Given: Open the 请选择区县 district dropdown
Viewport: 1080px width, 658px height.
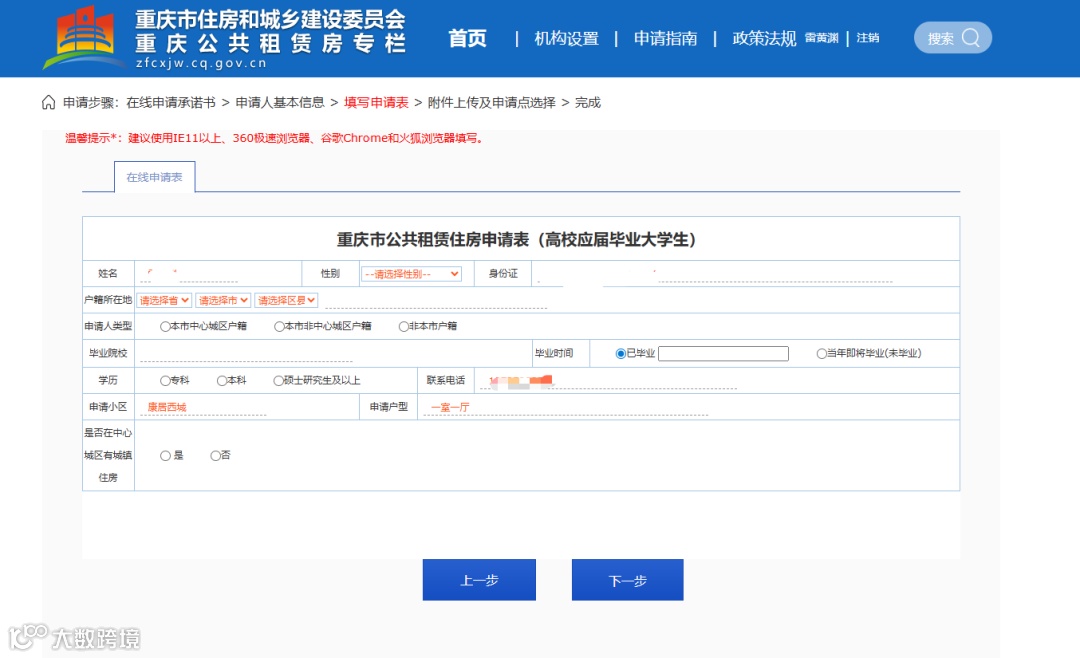Looking at the screenshot, I should pyautogui.click(x=286, y=300).
